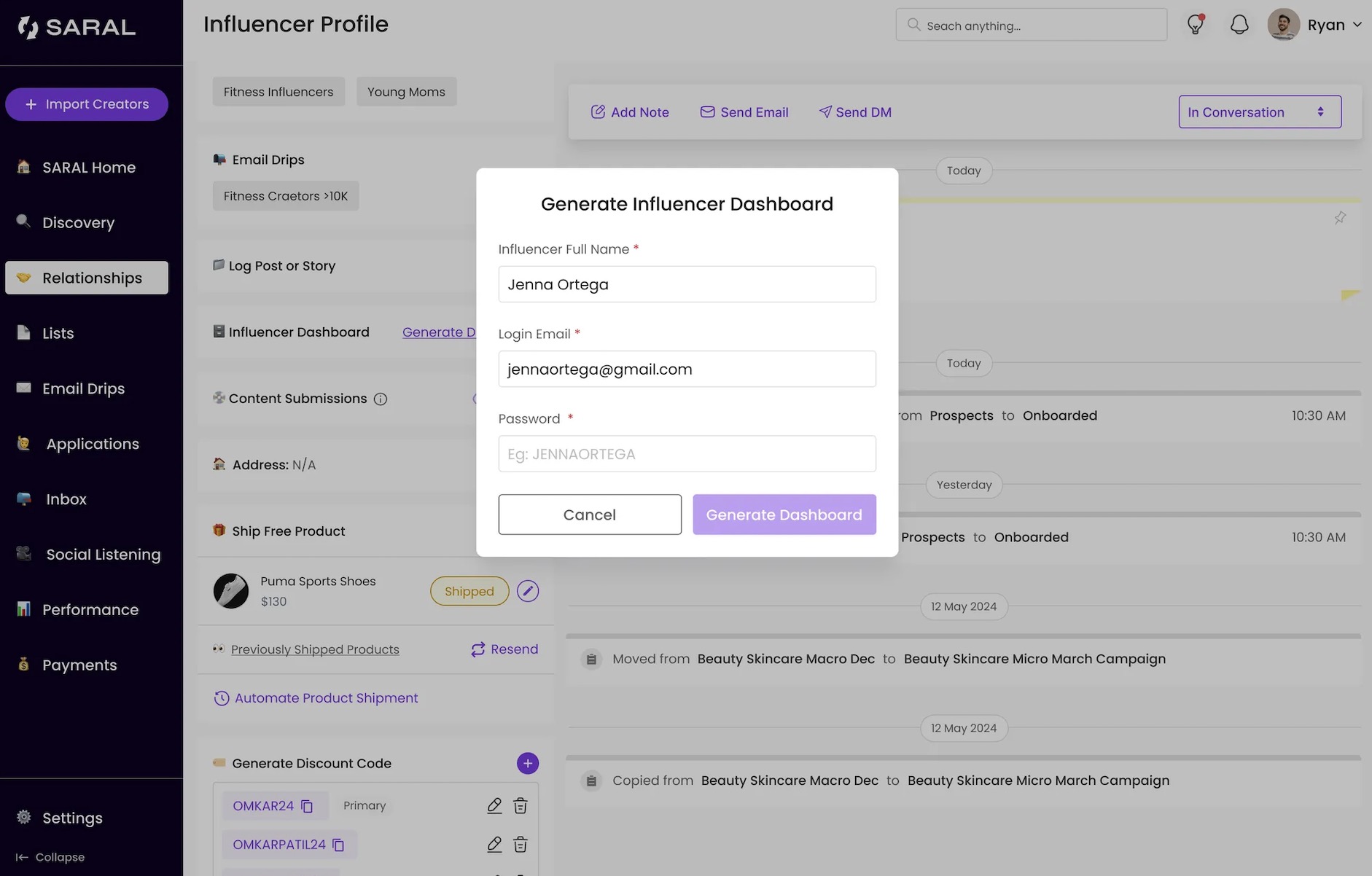Viewport: 1372px width, 876px height.
Task: Show Content Submissions info tooltip
Action: point(381,399)
